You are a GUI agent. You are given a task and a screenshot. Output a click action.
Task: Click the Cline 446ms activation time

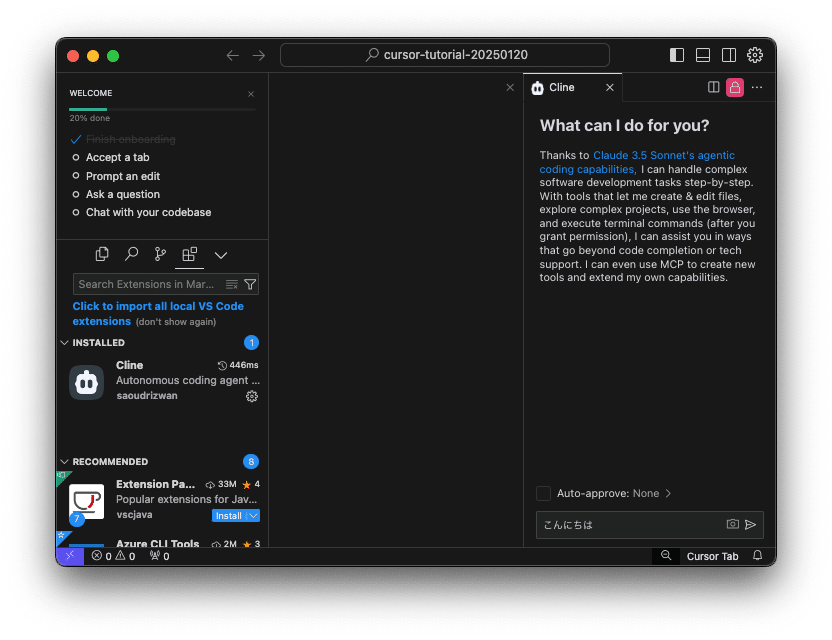click(238, 365)
